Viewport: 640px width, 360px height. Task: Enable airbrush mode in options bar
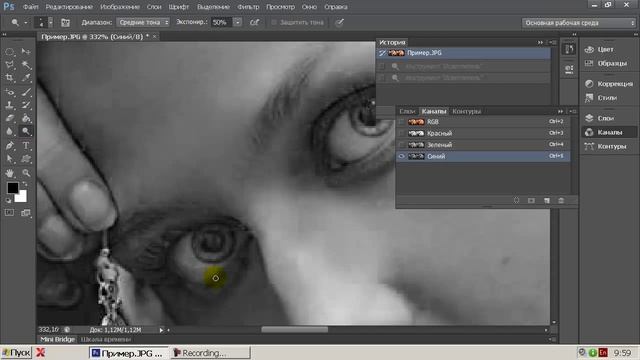[254, 22]
